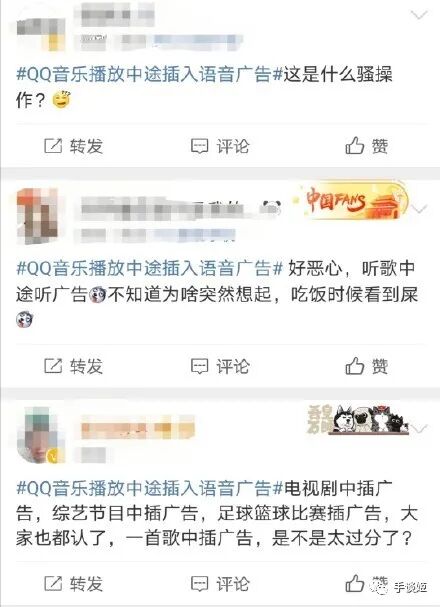This screenshot has height=607, width=440.
Task: Like the third post with the thumbs-up icon
Action: (354, 583)
